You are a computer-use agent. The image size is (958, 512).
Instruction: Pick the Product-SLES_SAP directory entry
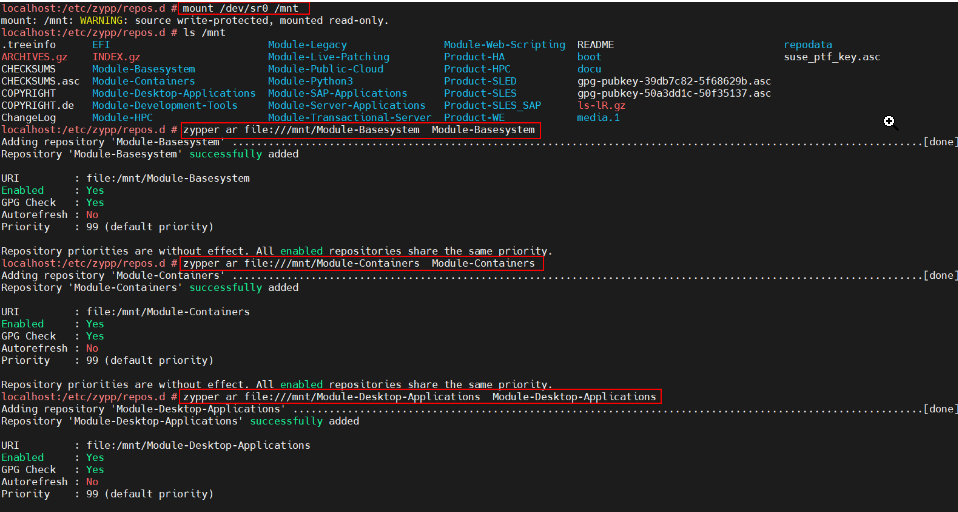tap(492, 105)
